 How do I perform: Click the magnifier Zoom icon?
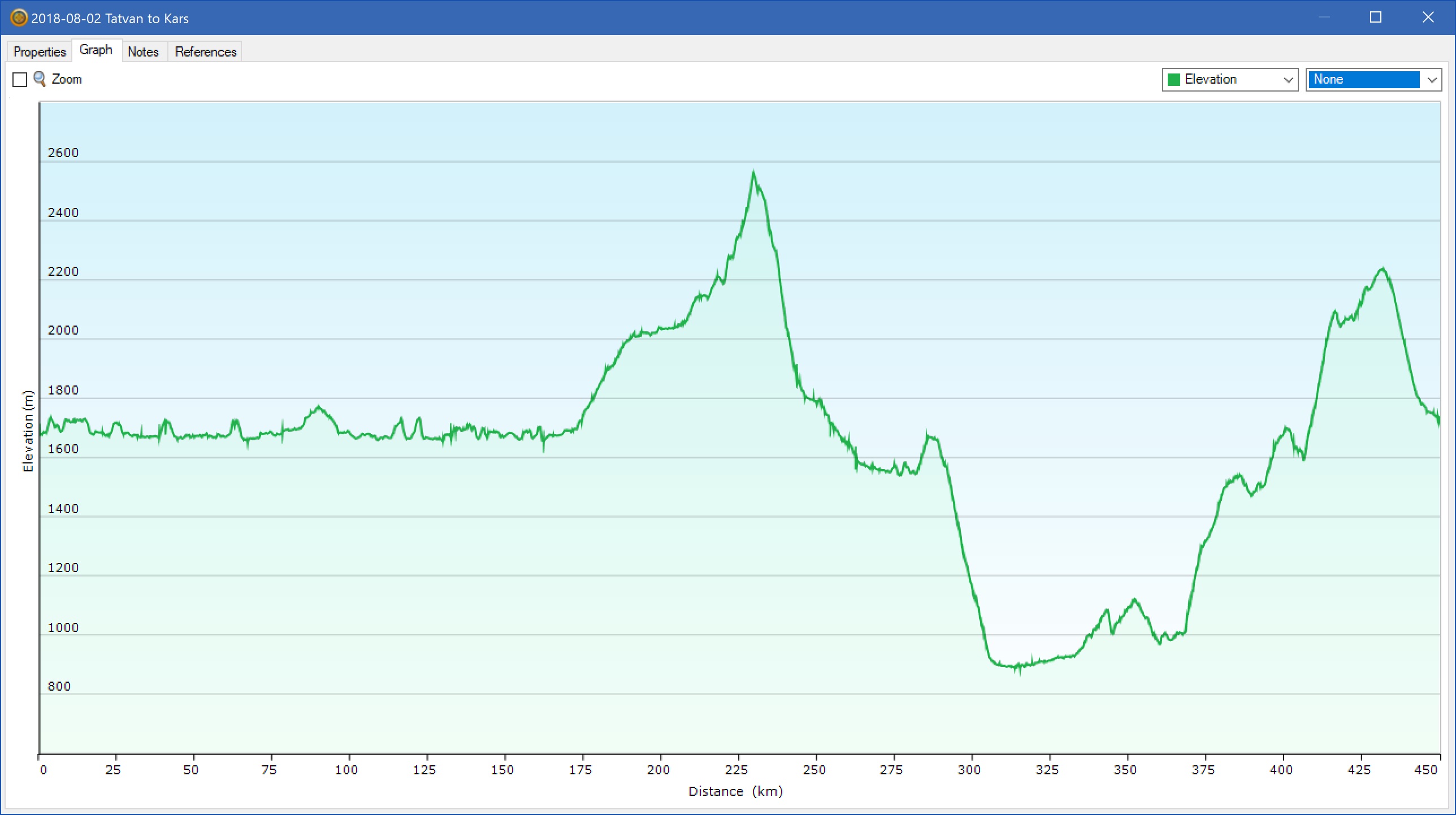pos(40,79)
